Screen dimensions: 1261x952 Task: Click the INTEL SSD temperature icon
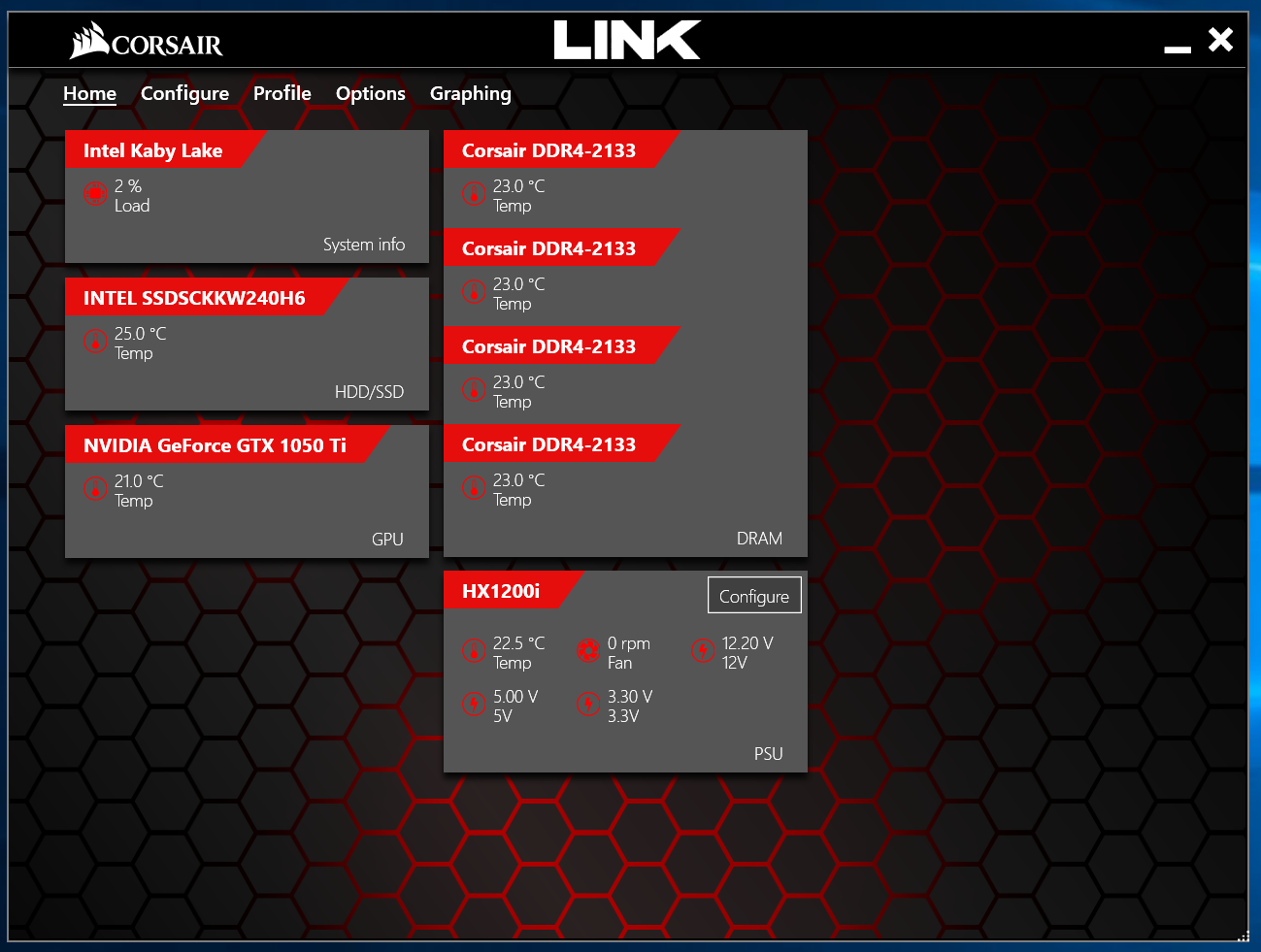pyautogui.click(x=94, y=342)
